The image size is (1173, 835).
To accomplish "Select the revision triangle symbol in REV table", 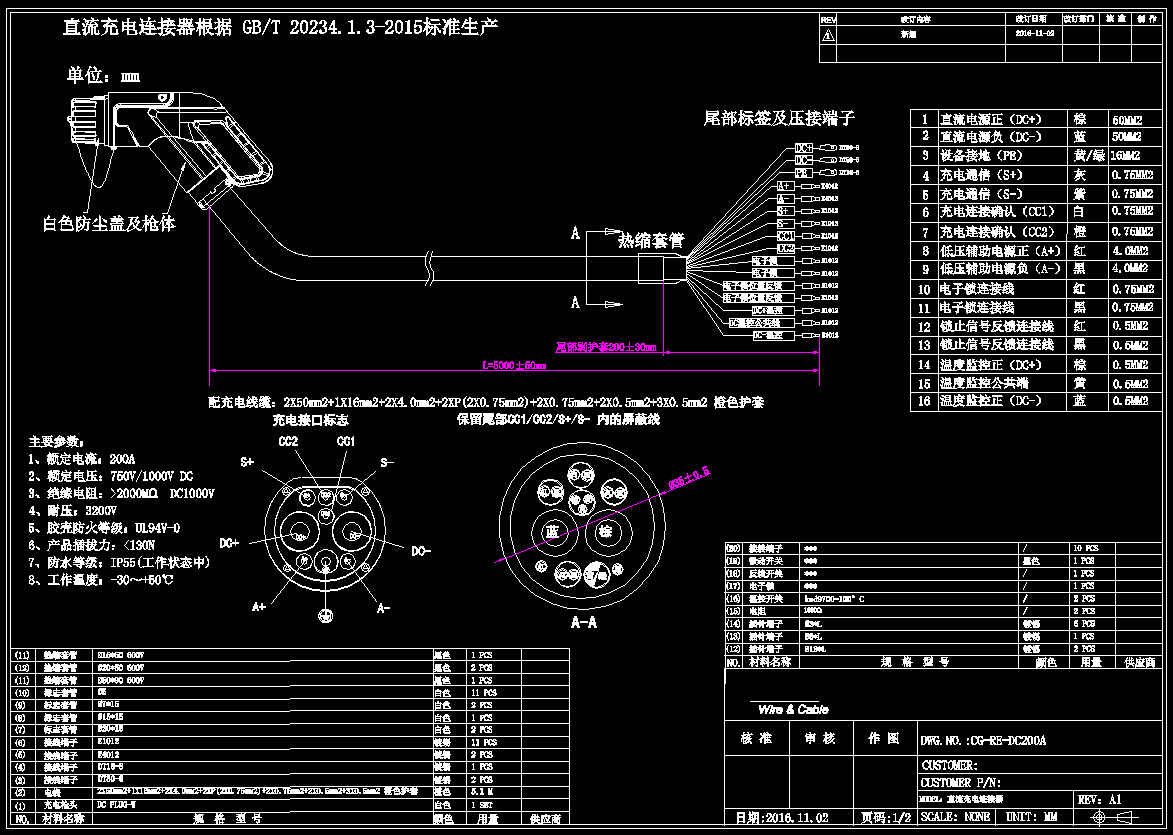I will 828,35.
